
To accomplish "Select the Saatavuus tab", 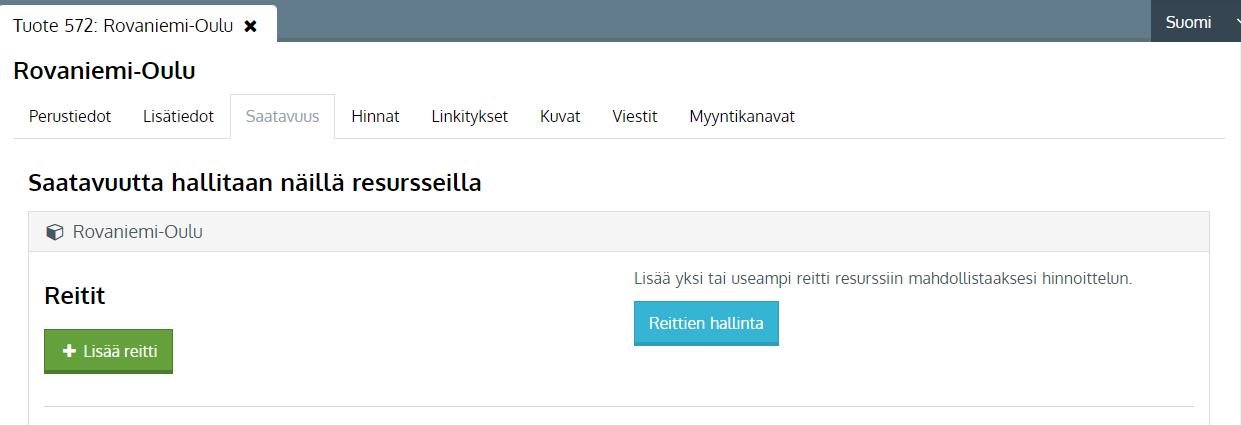I will (282, 116).
